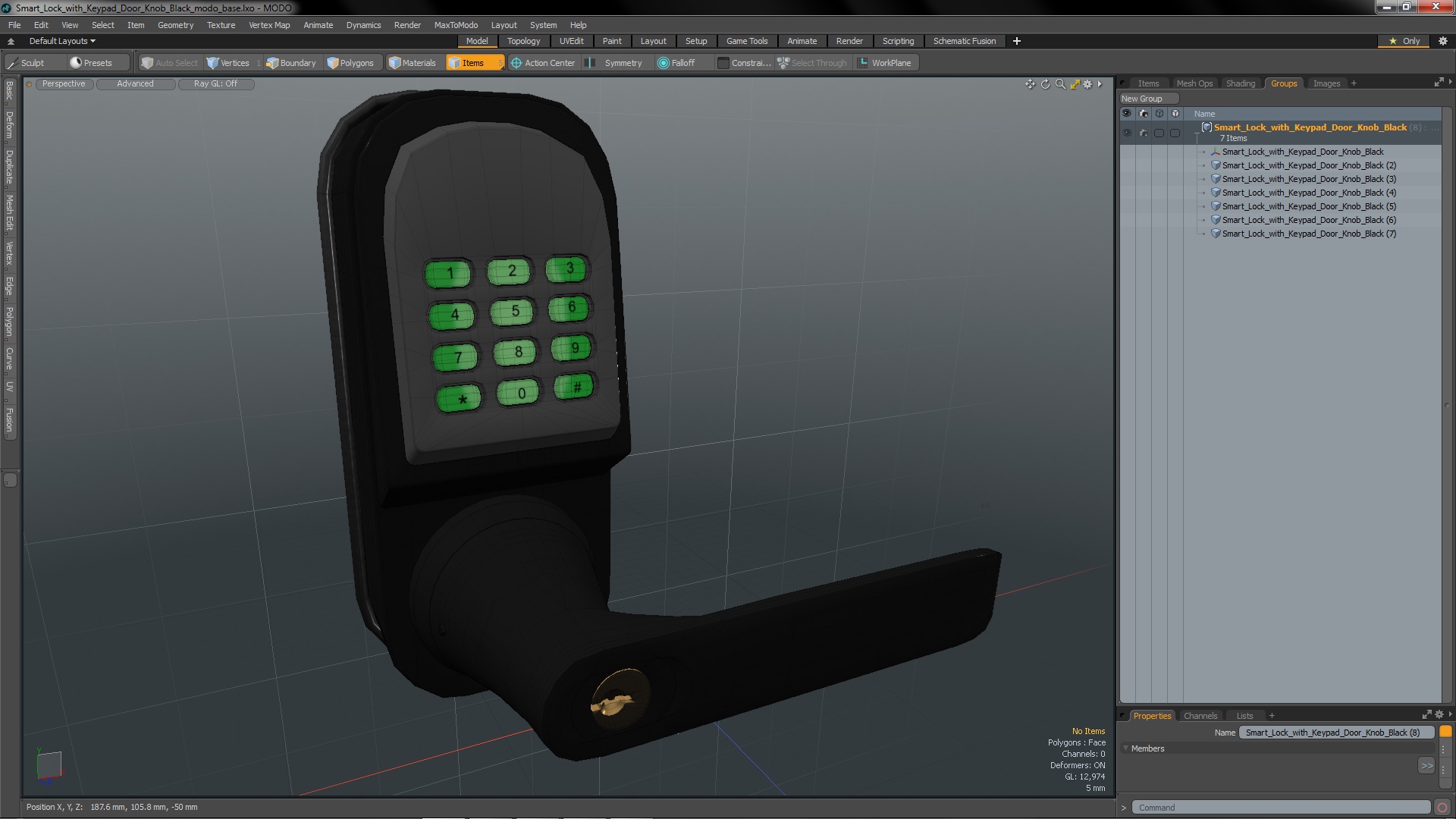1456x819 pixels.
Task: Collapse the Smart_Lock group tree
Action: pyautogui.click(x=1197, y=135)
